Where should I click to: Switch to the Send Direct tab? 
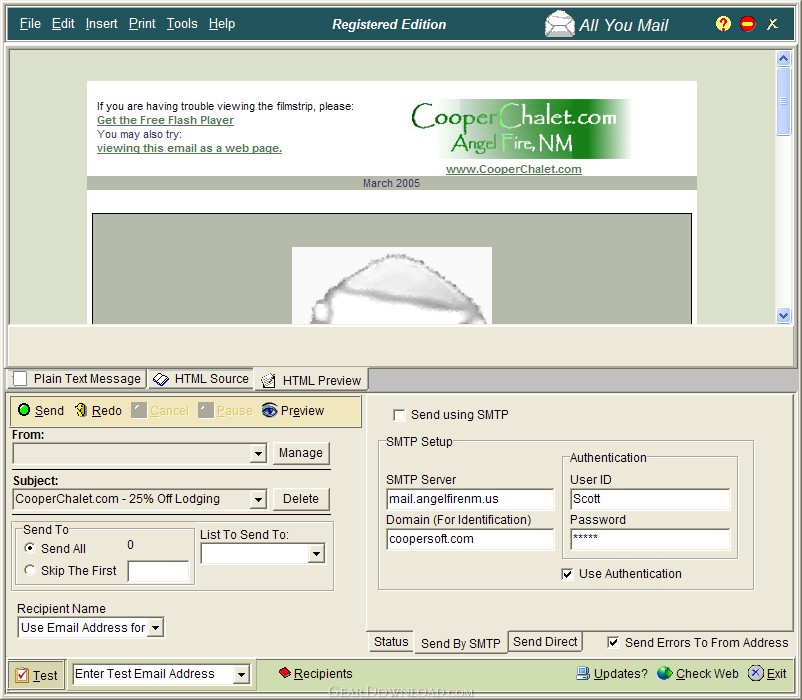point(545,642)
